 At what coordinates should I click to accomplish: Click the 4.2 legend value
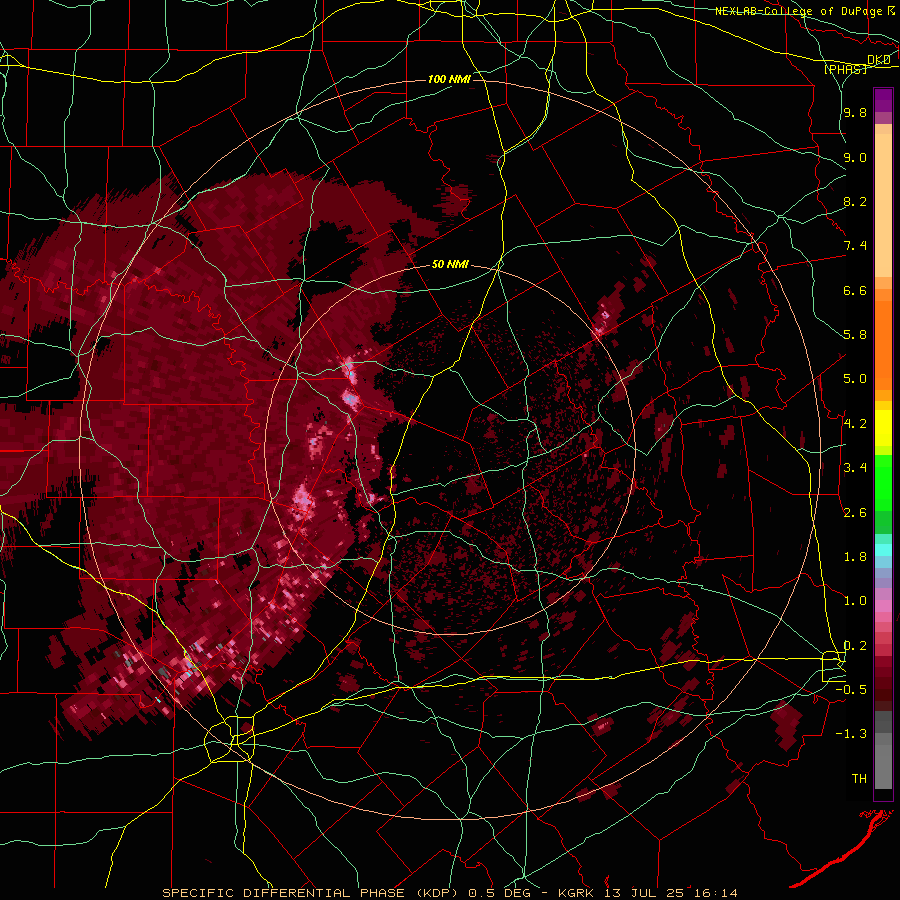click(x=855, y=424)
